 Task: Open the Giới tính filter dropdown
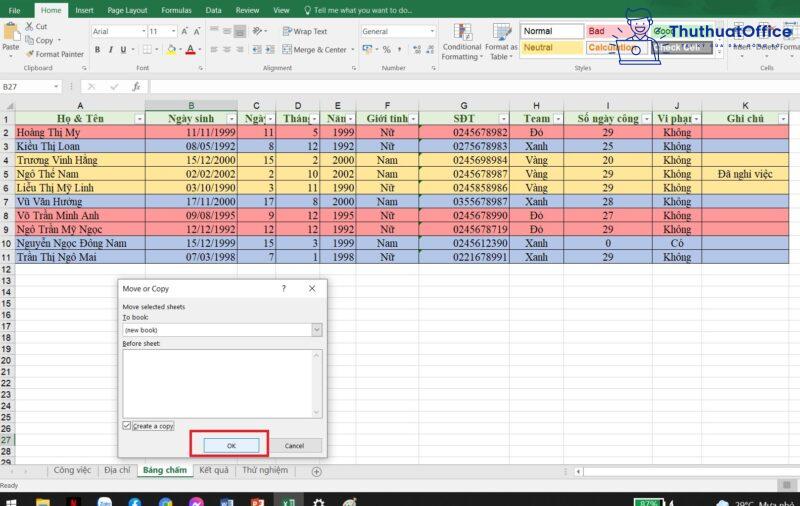click(413, 119)
